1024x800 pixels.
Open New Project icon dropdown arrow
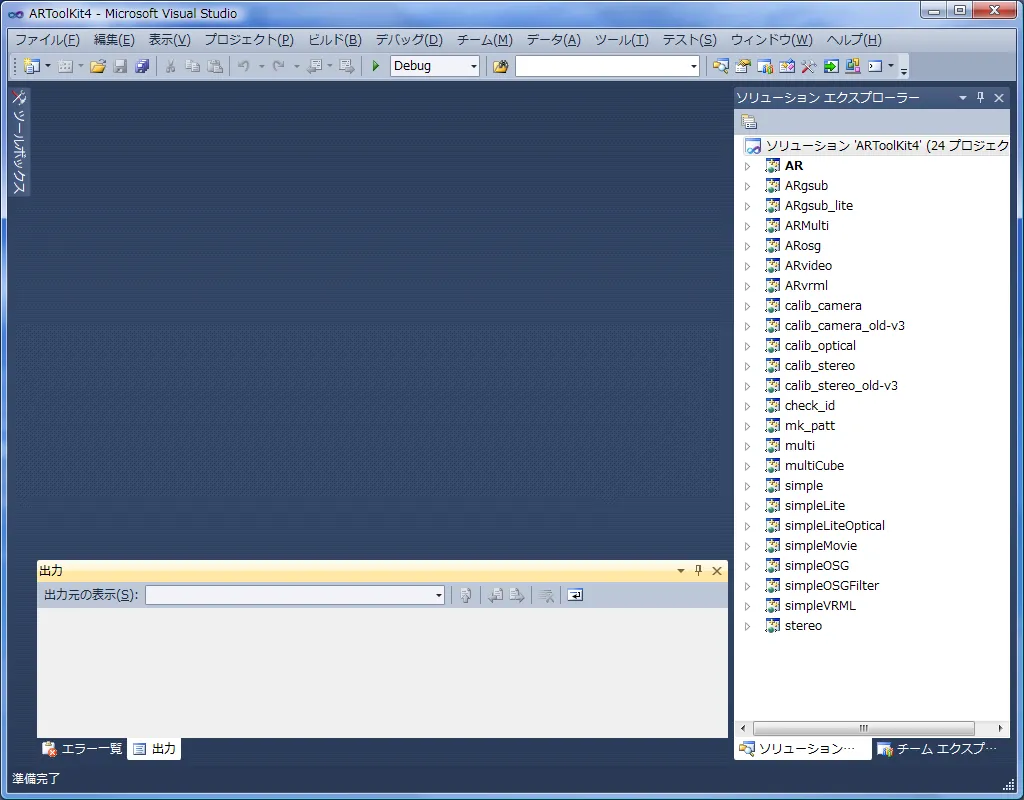[48, 66]
